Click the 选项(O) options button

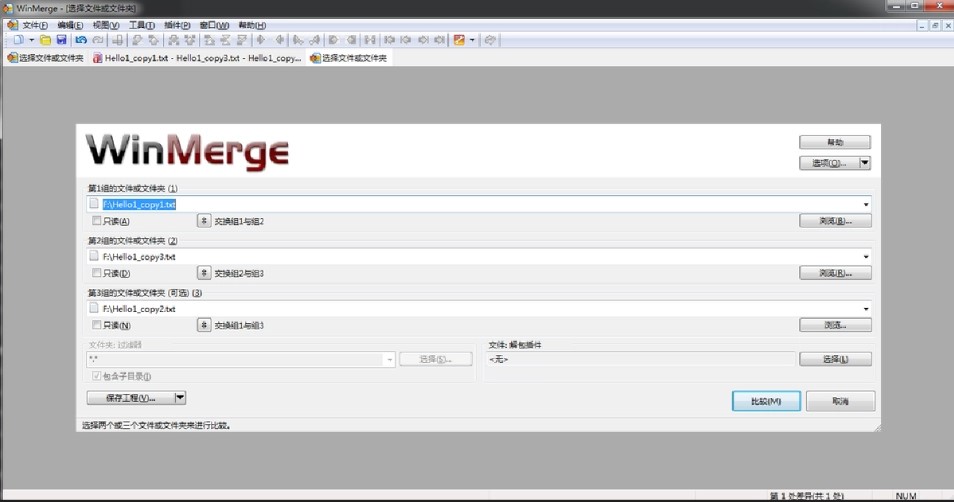pos(829,163)
